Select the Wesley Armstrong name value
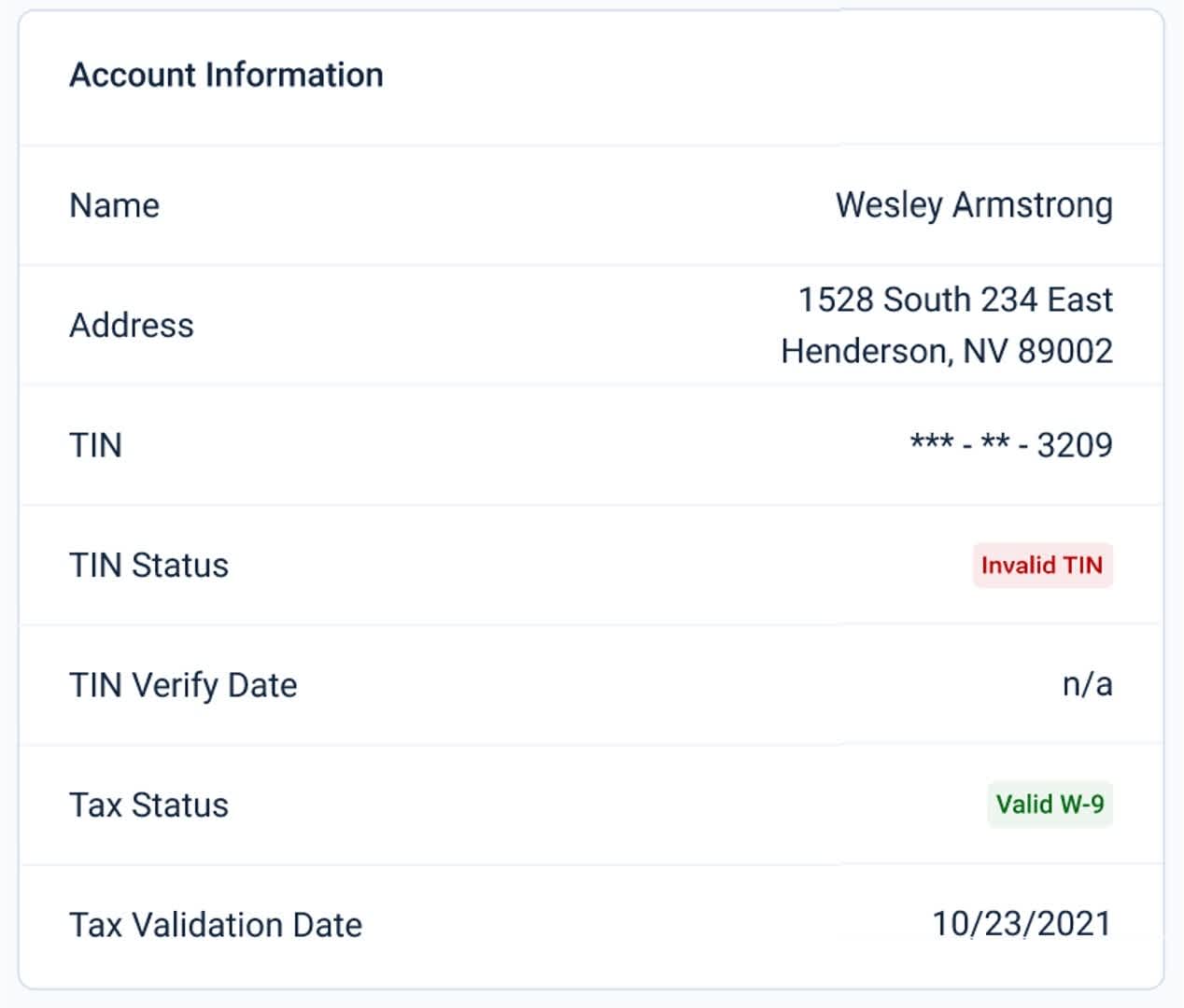Screen dimensions: 1184x1008 tap(974, 205)
